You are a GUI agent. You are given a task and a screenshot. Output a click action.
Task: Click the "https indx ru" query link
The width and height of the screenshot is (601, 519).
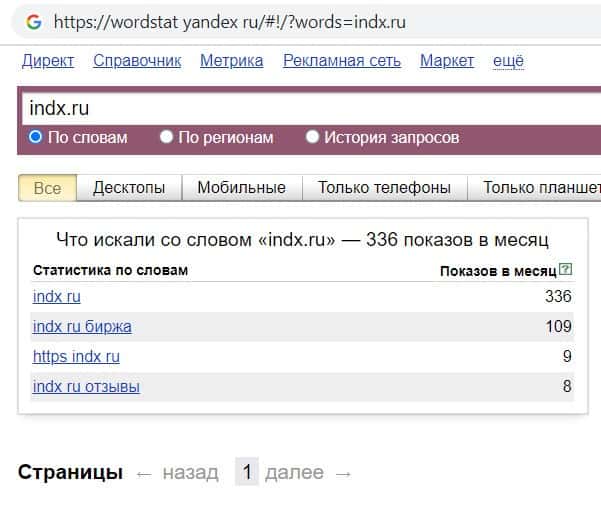point(76,357)
